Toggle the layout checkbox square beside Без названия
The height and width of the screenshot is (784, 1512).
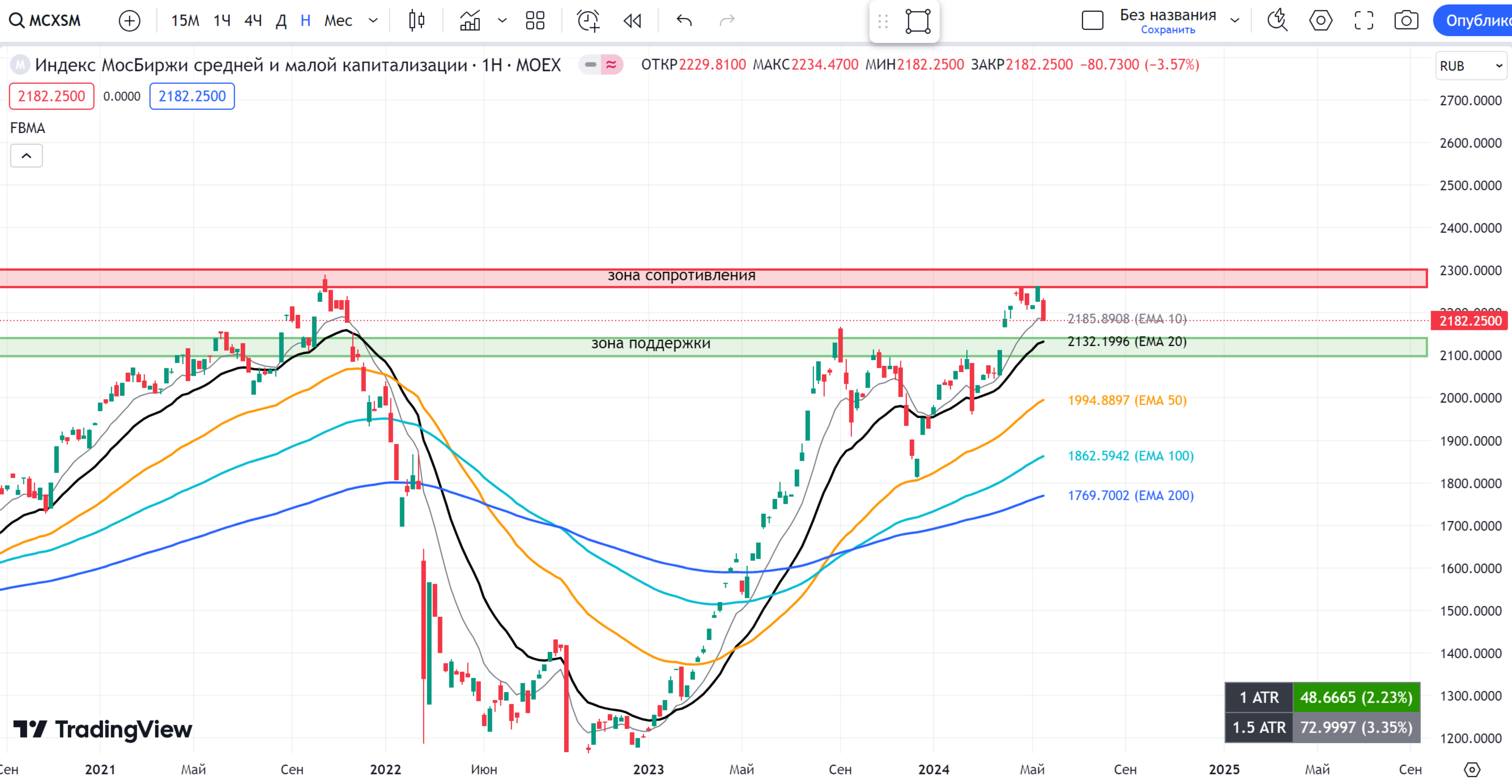pyautogui.click(x=1092, y=20)
